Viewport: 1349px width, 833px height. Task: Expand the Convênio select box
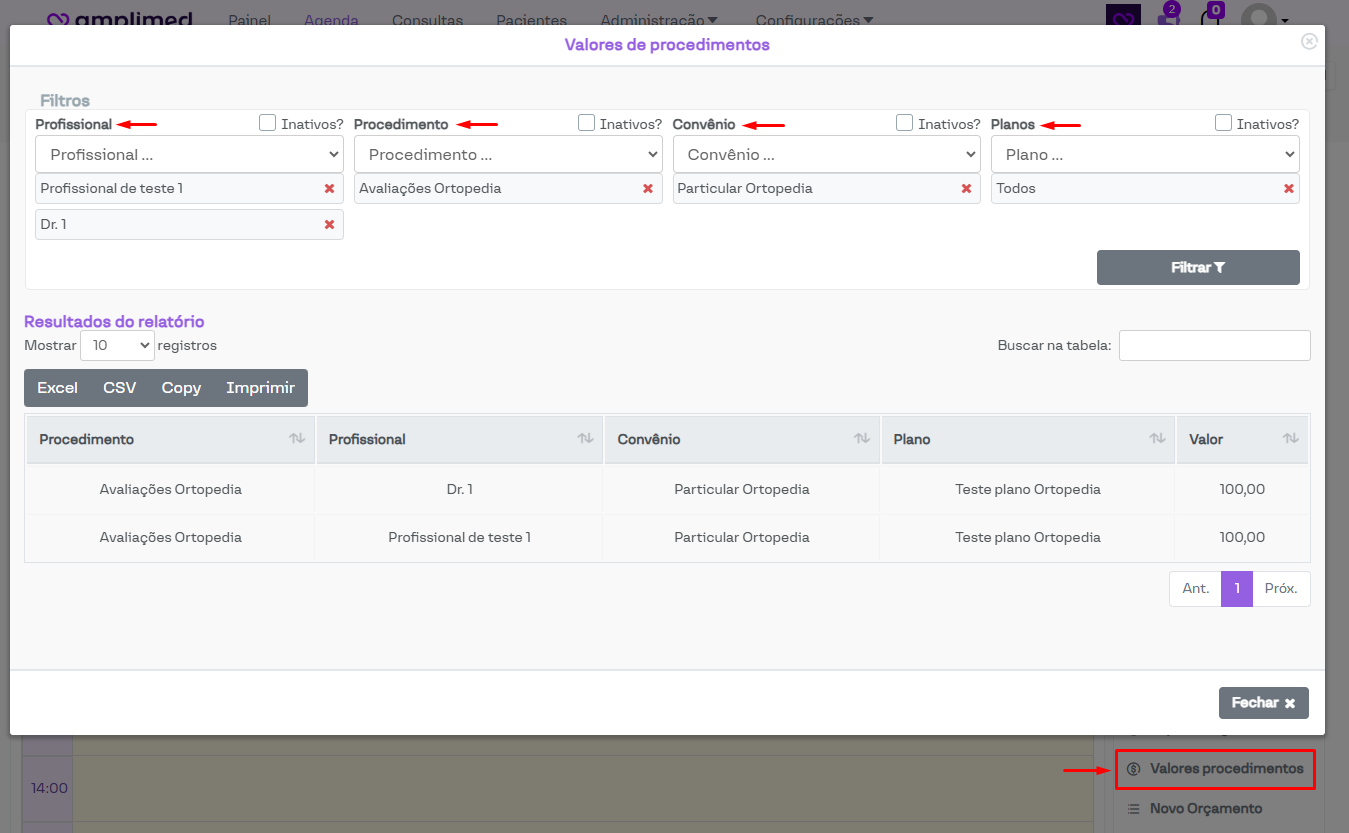(826, 155)
